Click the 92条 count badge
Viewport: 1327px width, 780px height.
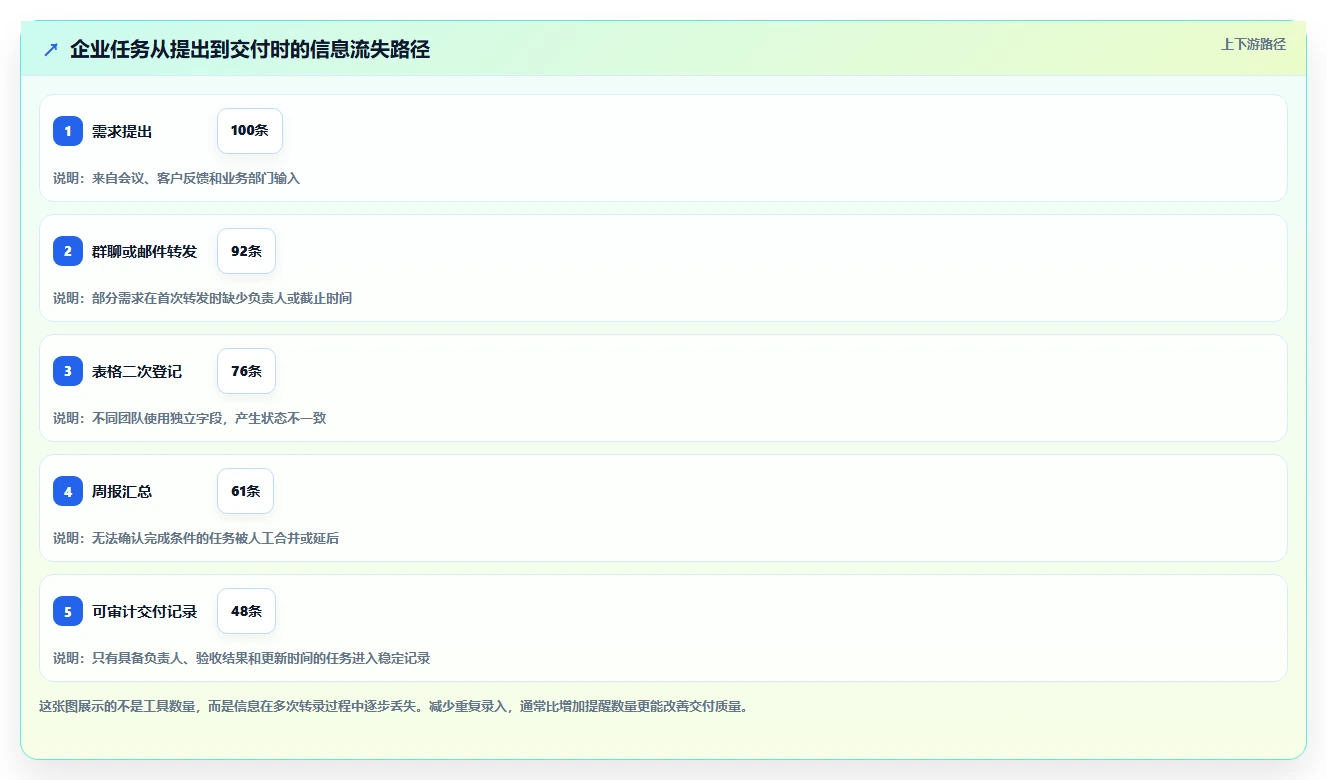click(246, 251)
